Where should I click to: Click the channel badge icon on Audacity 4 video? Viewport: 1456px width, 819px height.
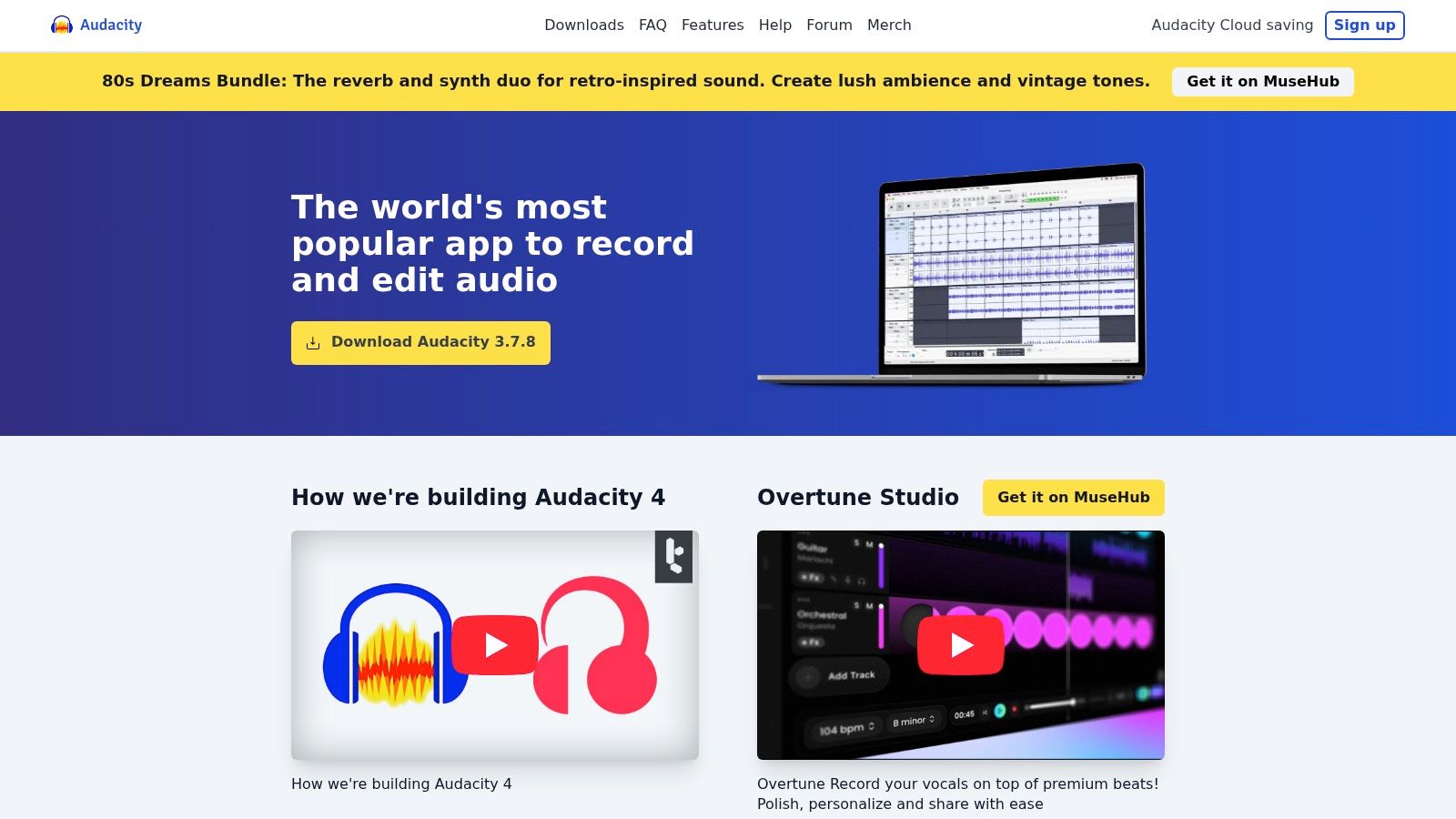[x=674, y=557]
